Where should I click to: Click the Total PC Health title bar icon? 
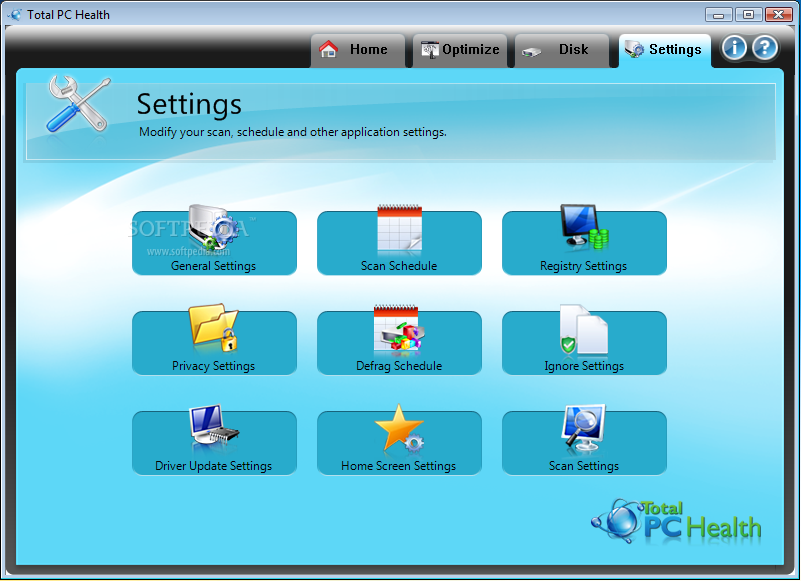(x=15, y=15)
